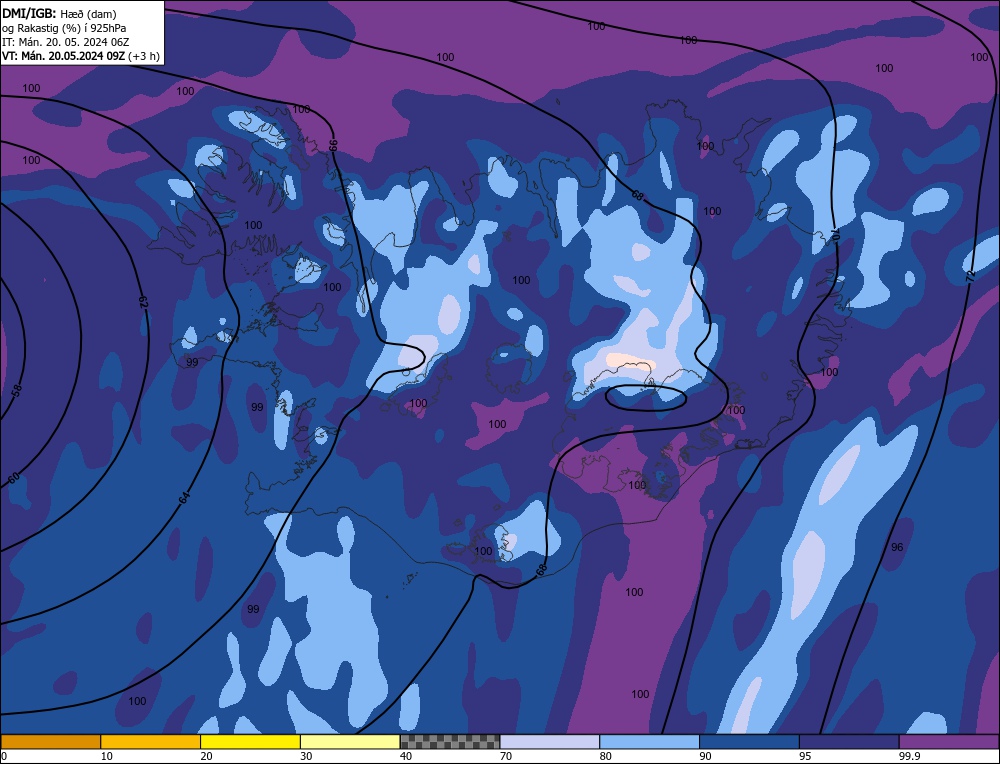This screenshot has width=1000, height=764.
Task: Click the dark navy 95–99.9 legend swatch
Action: click(849, 741)
